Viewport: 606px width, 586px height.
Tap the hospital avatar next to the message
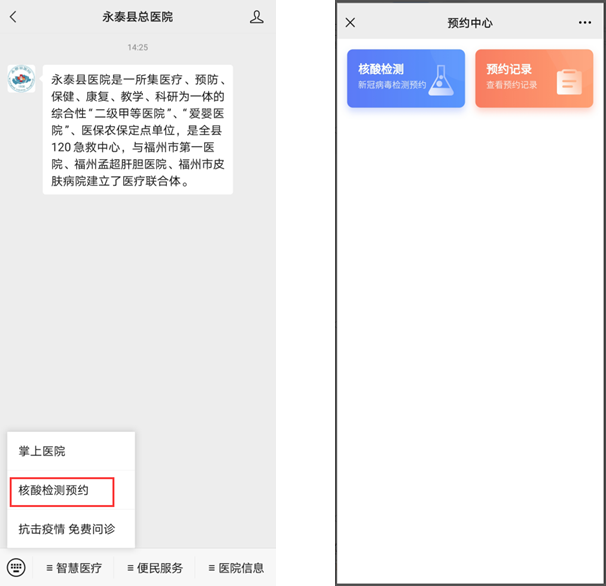[21, 80]
